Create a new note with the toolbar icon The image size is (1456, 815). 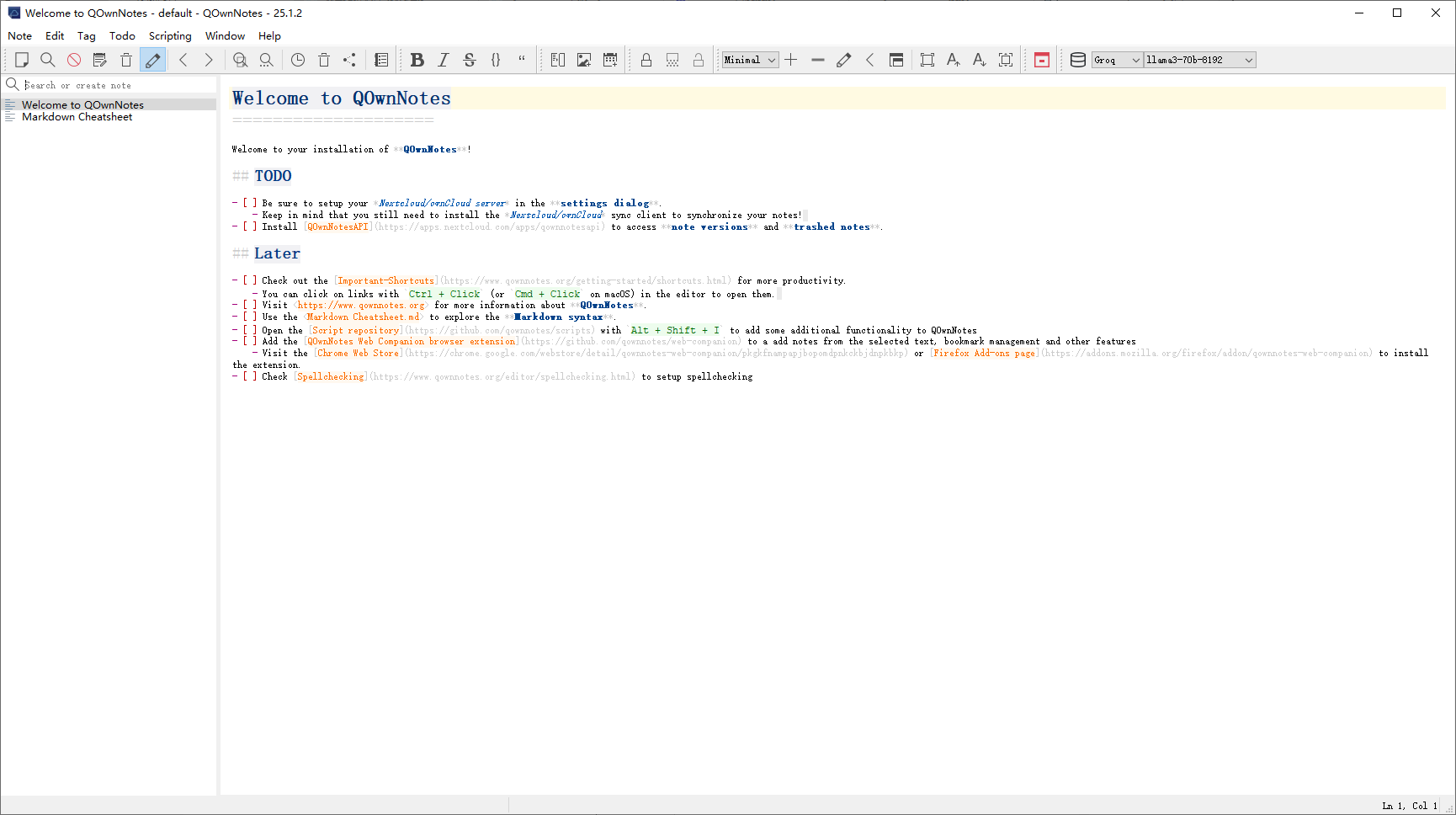pos(22,60)
